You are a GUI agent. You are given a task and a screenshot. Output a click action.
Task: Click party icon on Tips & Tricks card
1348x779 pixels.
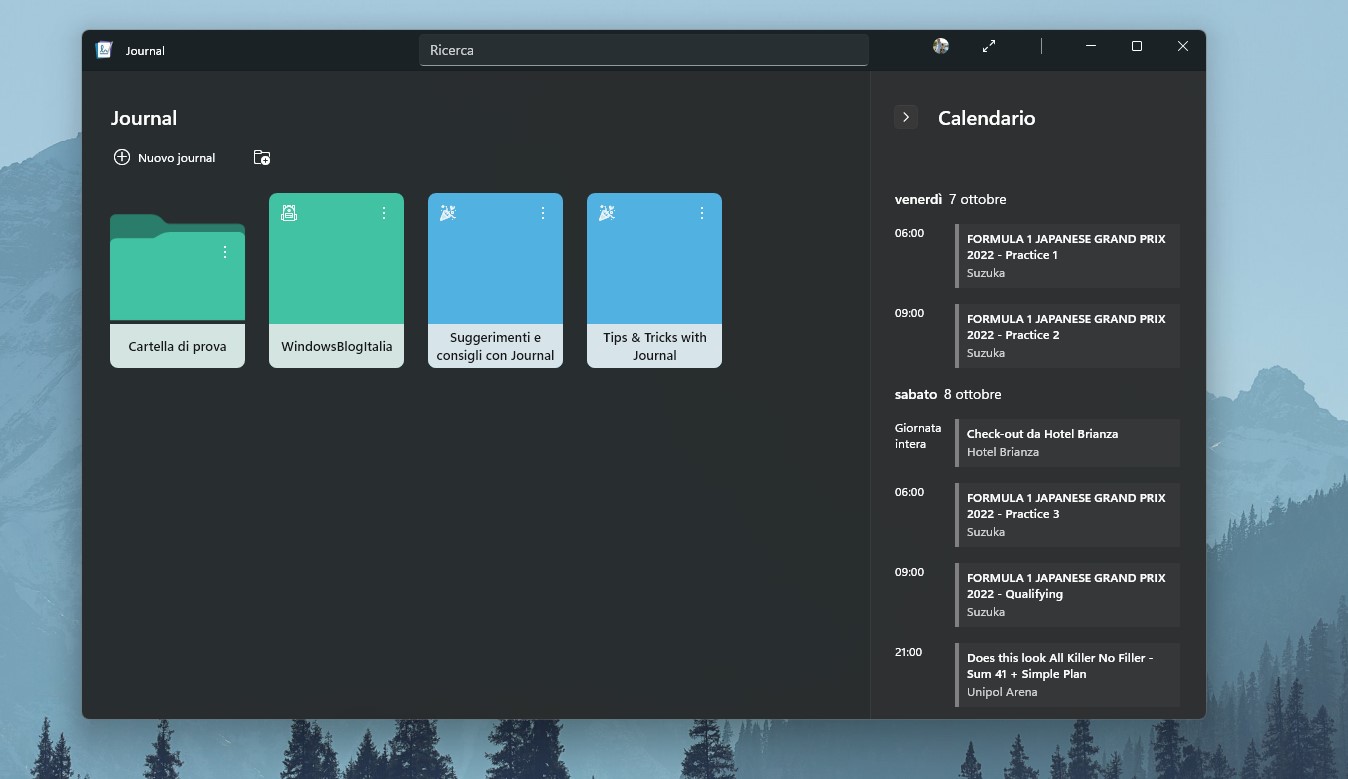tap(607, 213)
